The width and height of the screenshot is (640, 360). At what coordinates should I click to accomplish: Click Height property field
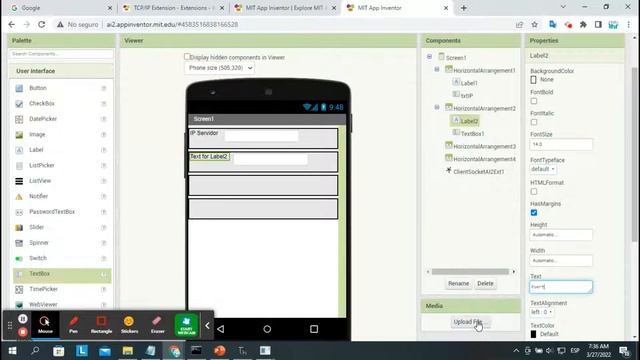point(561,235)
